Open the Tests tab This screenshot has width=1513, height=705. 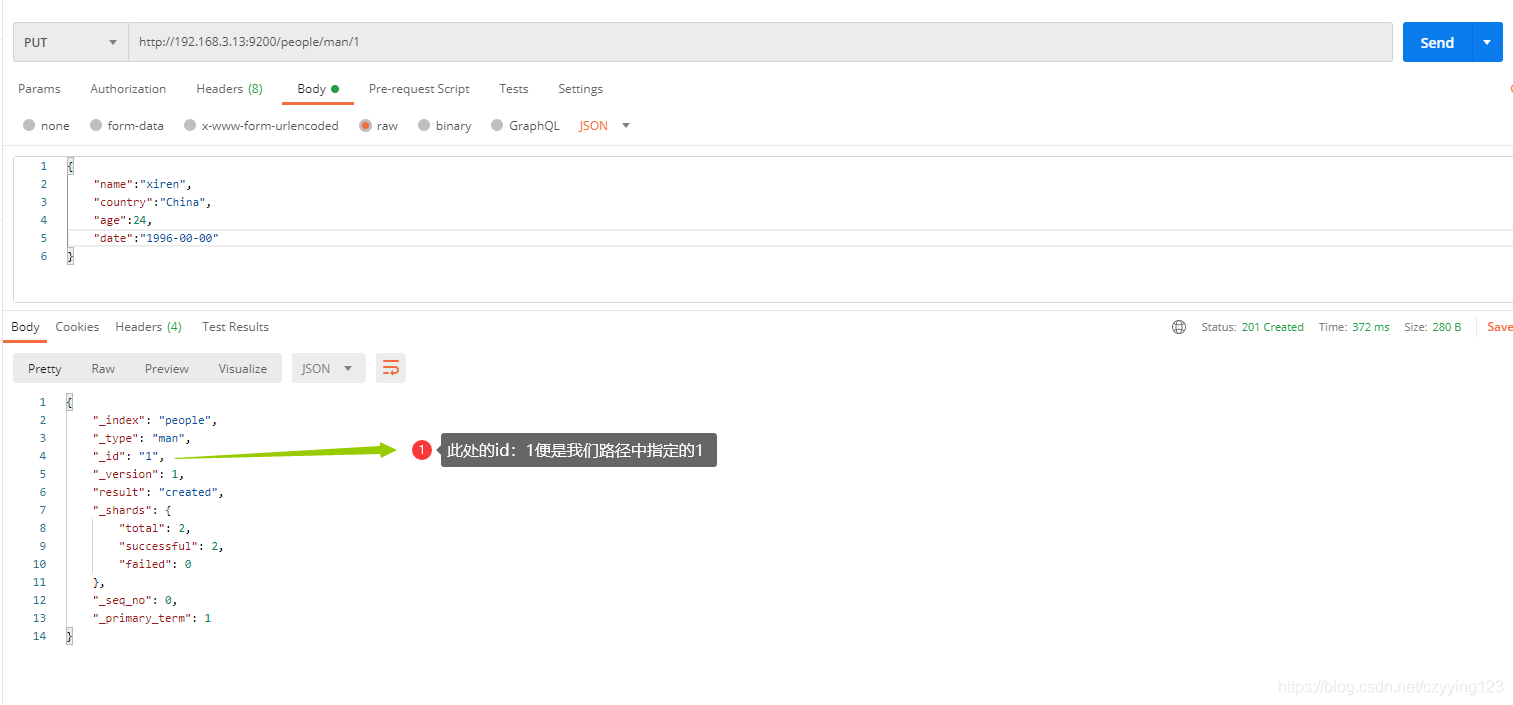pyautogui.click(x=514, y=89)
